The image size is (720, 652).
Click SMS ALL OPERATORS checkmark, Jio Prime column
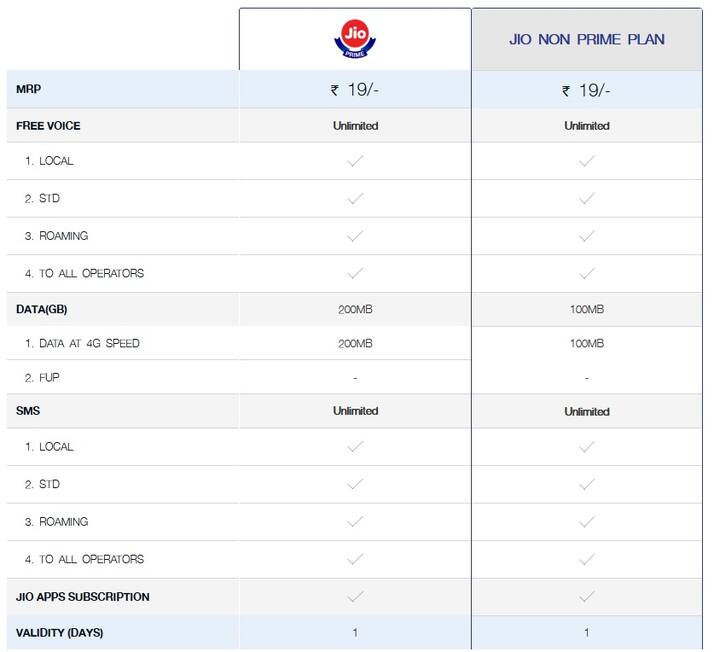click(355, 559)
